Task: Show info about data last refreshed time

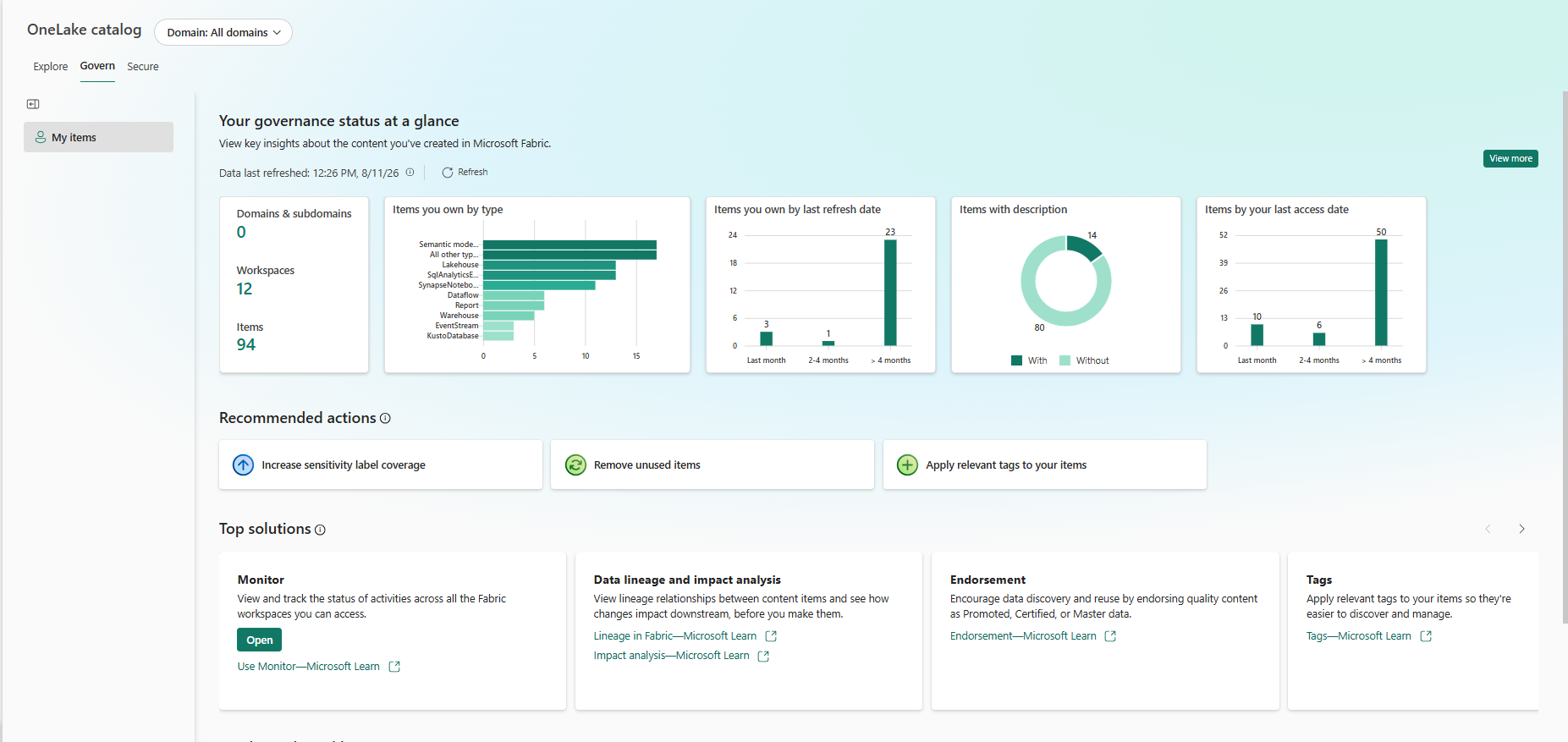Action: coord(410,173)
